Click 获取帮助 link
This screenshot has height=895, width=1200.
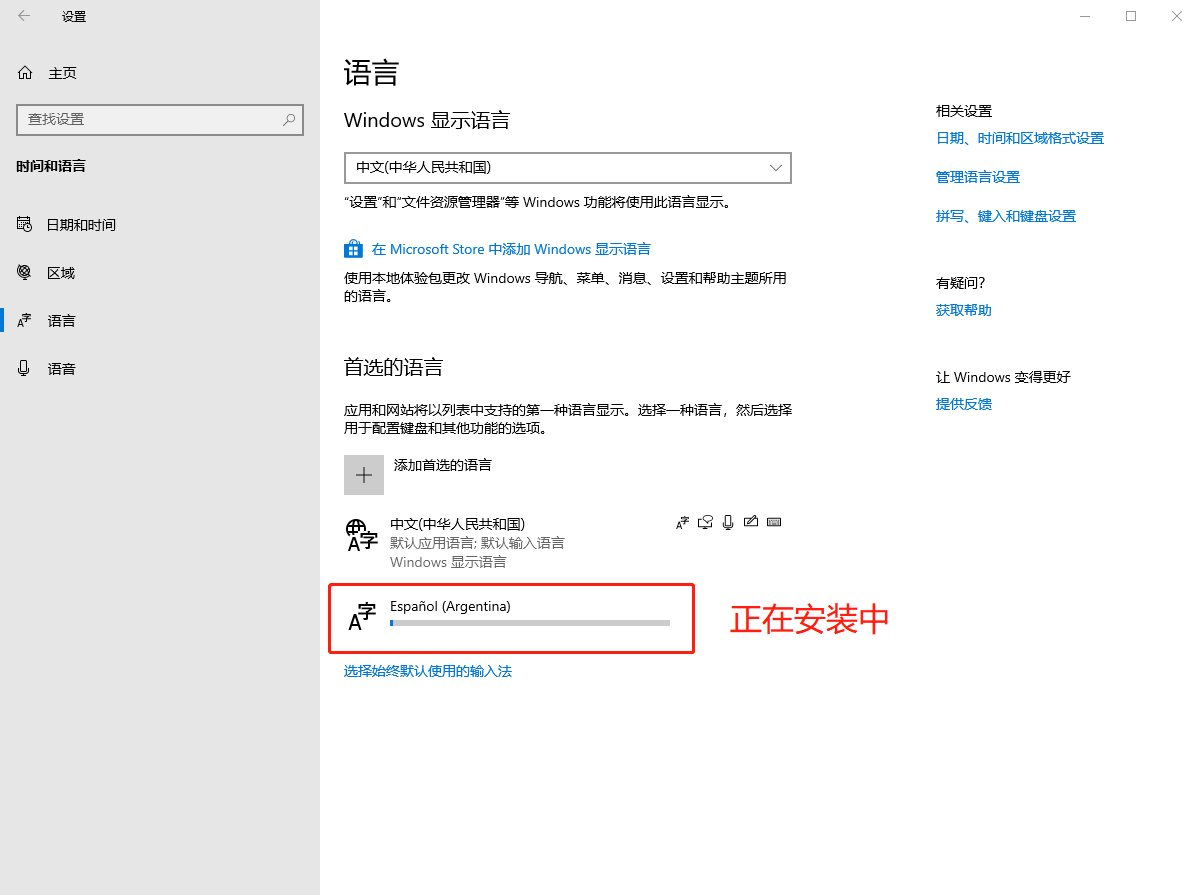point(964,310)
